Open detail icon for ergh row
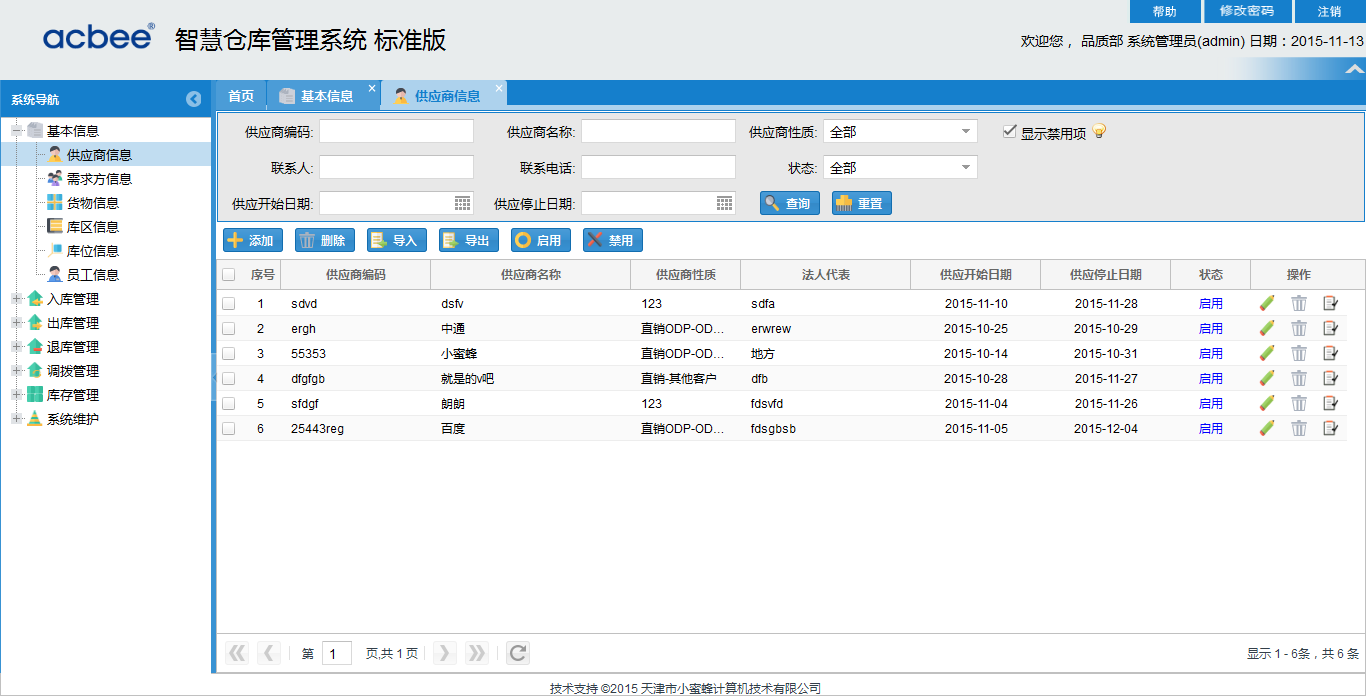Image resolution: width=1366 pixels, height=696 pixels. coord(1330,328)
